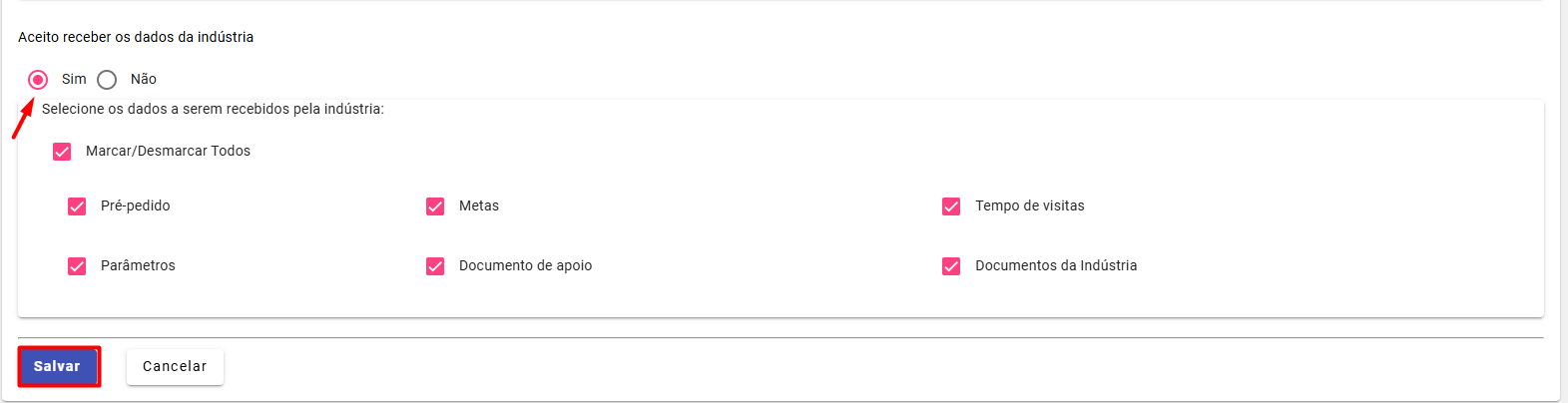Click the 'Pré-pedido' label text

tap(136, 205)
